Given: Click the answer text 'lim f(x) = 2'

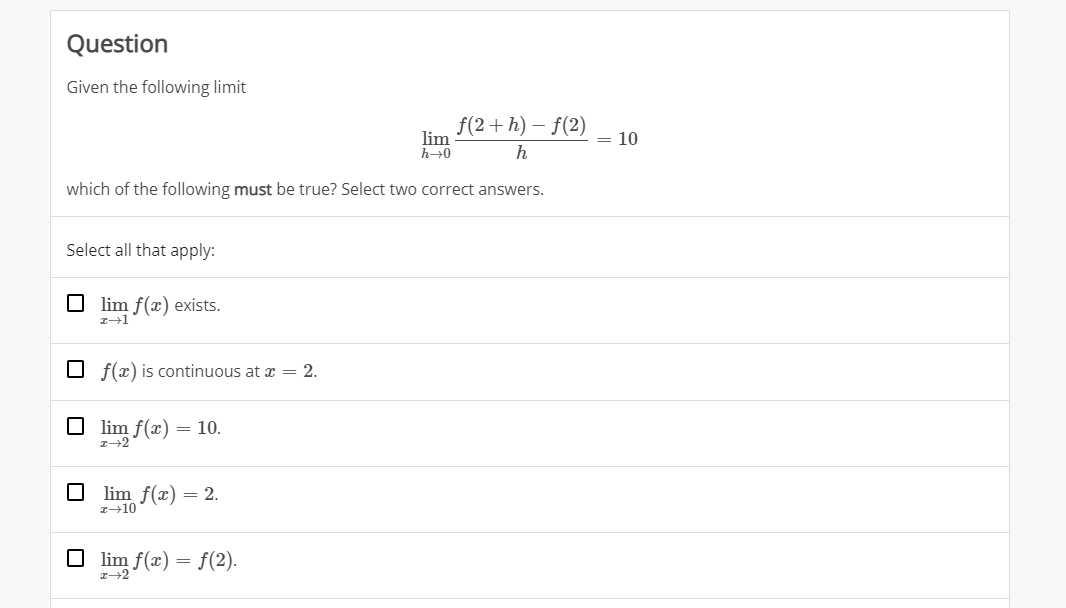Looking at the screenshot, I should click(x=158, y=492).
